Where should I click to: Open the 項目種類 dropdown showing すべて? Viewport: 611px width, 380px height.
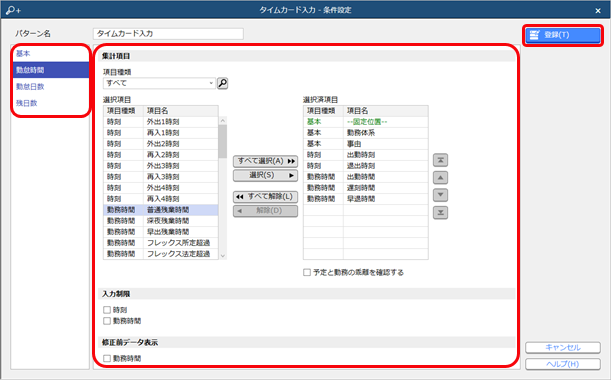pyautogui.click(x=159, y=83)
